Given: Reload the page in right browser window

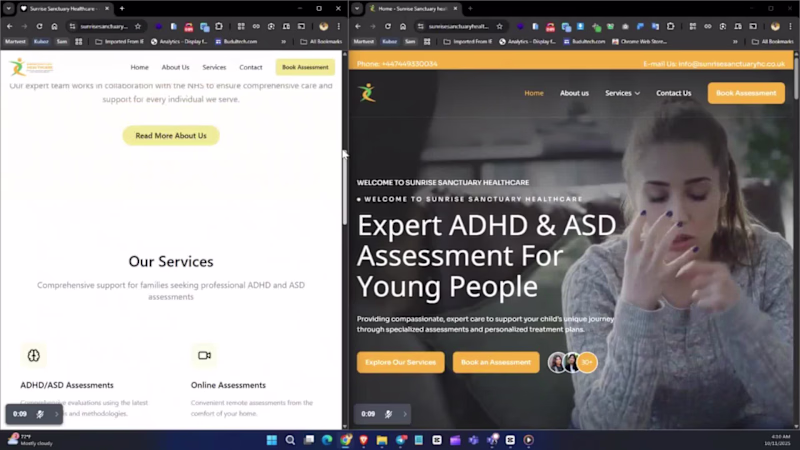Looking at the screenshot, I should [388, 27].
